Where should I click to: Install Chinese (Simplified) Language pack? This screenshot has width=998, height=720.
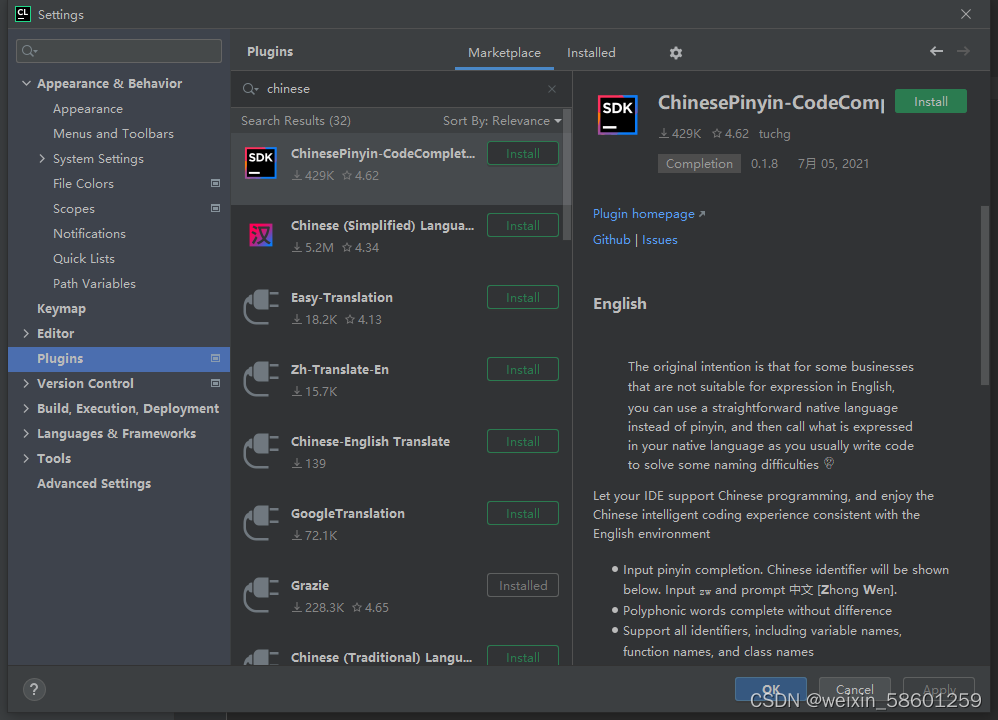coord(523,225)
